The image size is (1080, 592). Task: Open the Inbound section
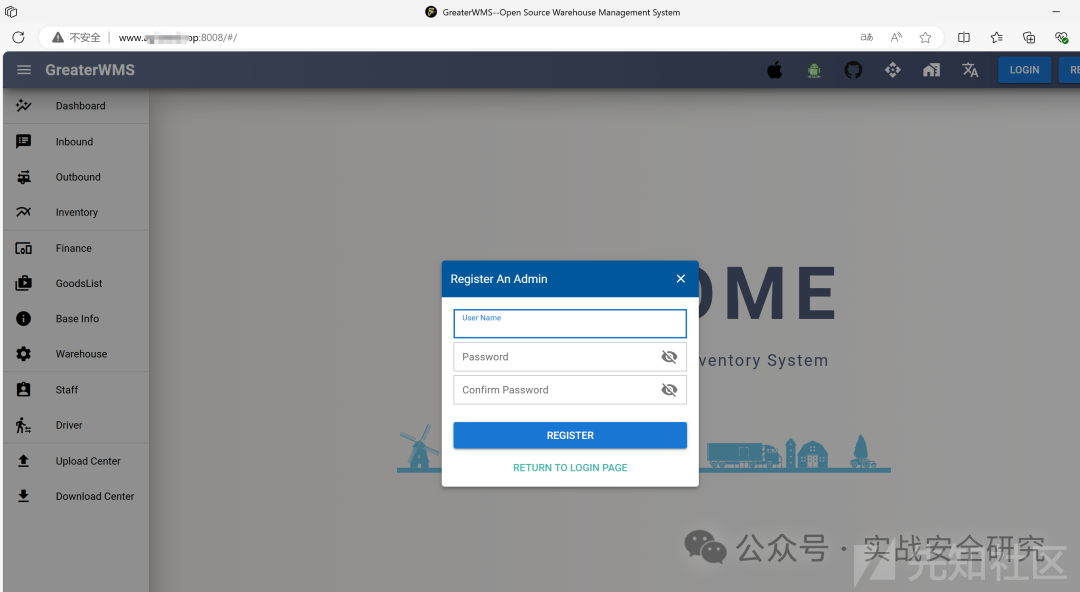point(76,141)
